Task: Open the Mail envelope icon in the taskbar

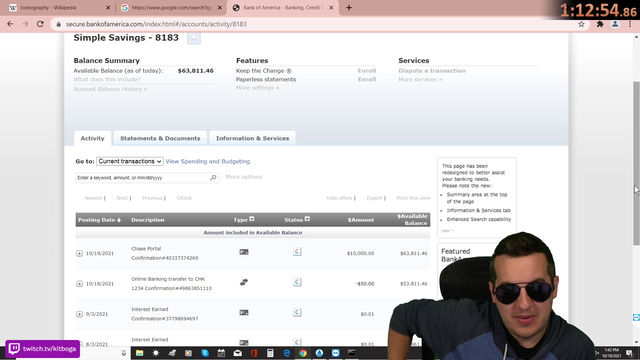Action: click(x=238, y=353)
